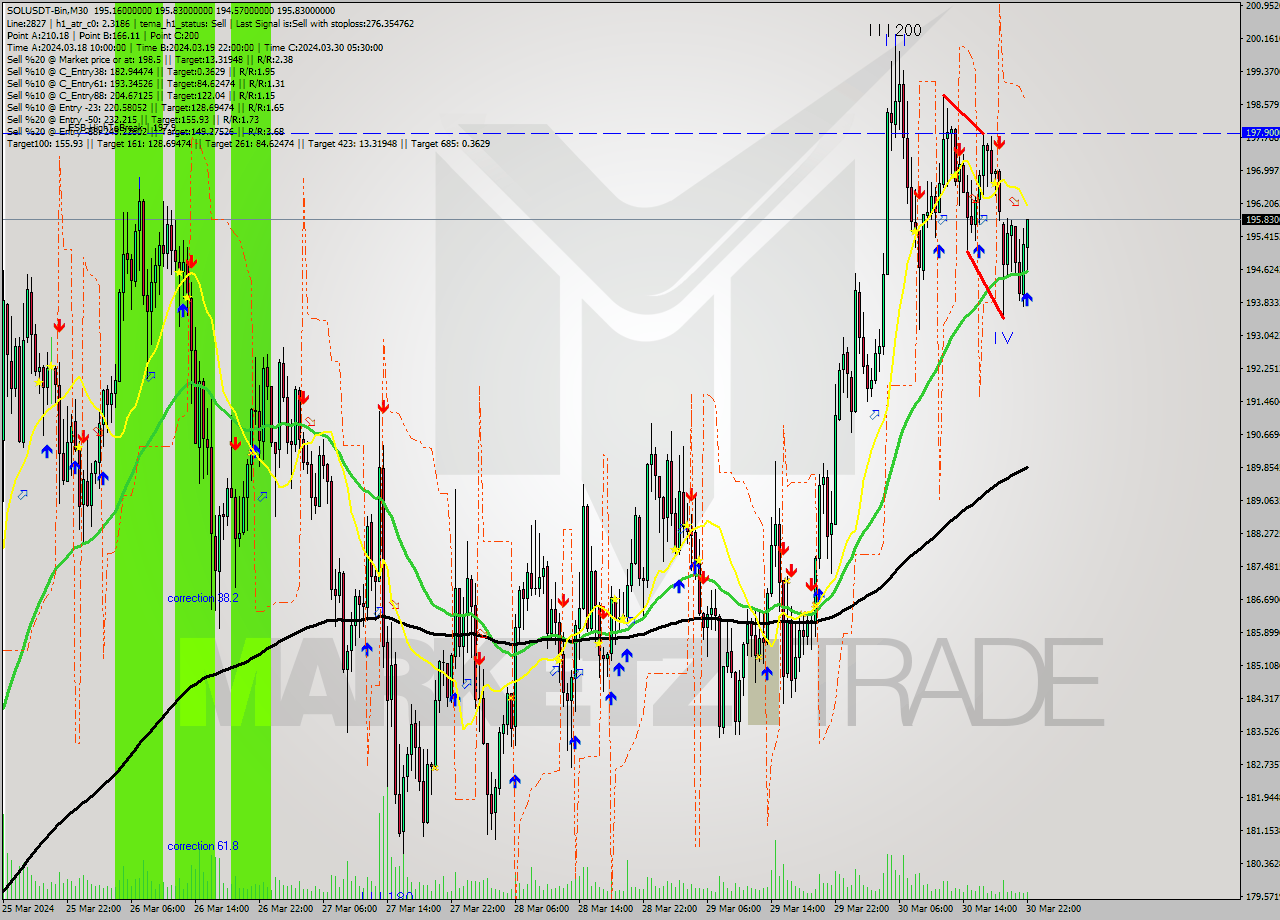Screen dimensions: 1280x920
Task: Select the 181.944 price axis label
Action: coord(1262,797)
